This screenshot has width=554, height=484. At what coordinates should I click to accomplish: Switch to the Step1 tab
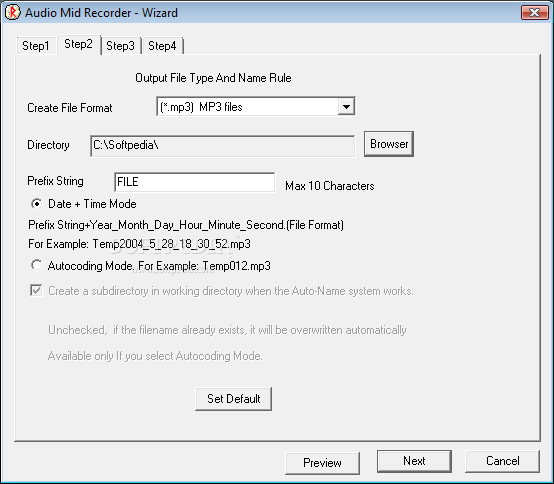(x=36, y=46)
